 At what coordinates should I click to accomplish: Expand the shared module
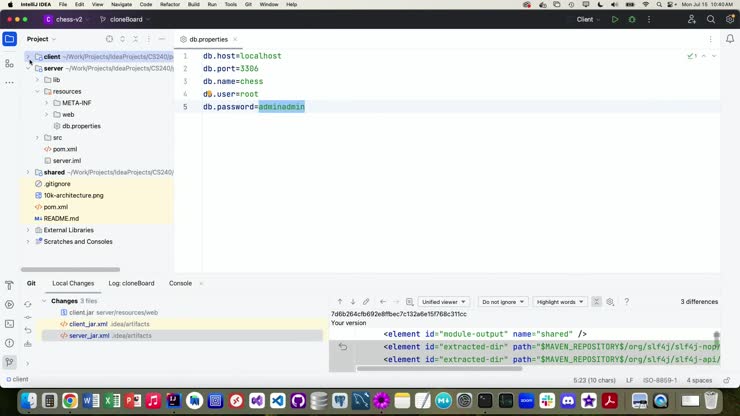coord(28,172)
